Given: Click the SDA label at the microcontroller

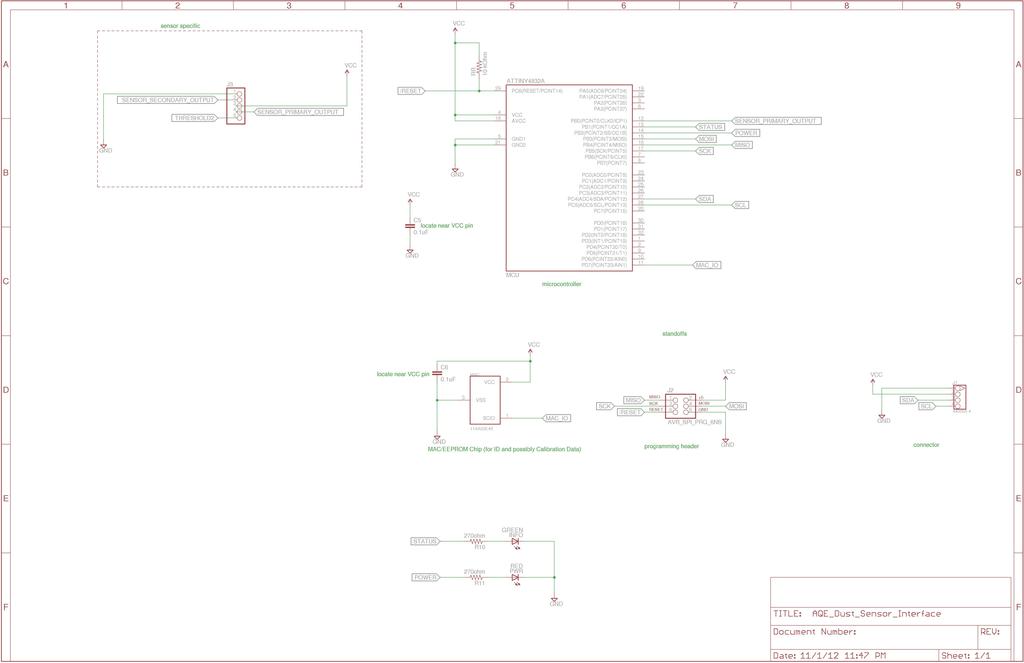Looking at the screenshot, I should coord(704,199).
